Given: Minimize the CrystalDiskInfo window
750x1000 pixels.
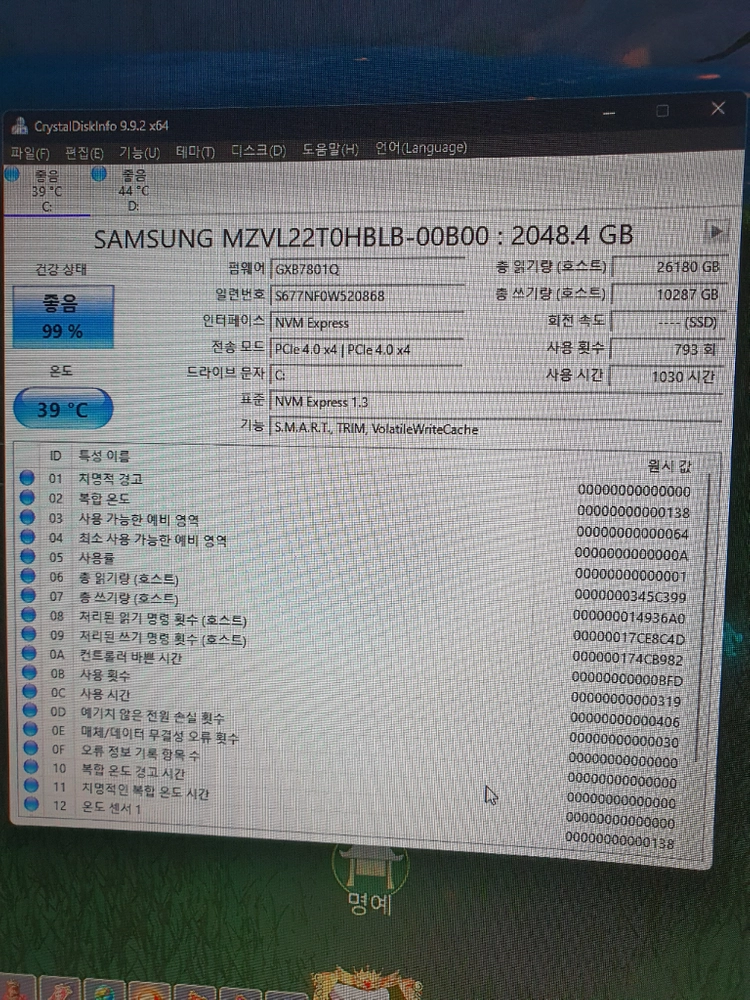Looking at the screenshot, I should 608,113.
